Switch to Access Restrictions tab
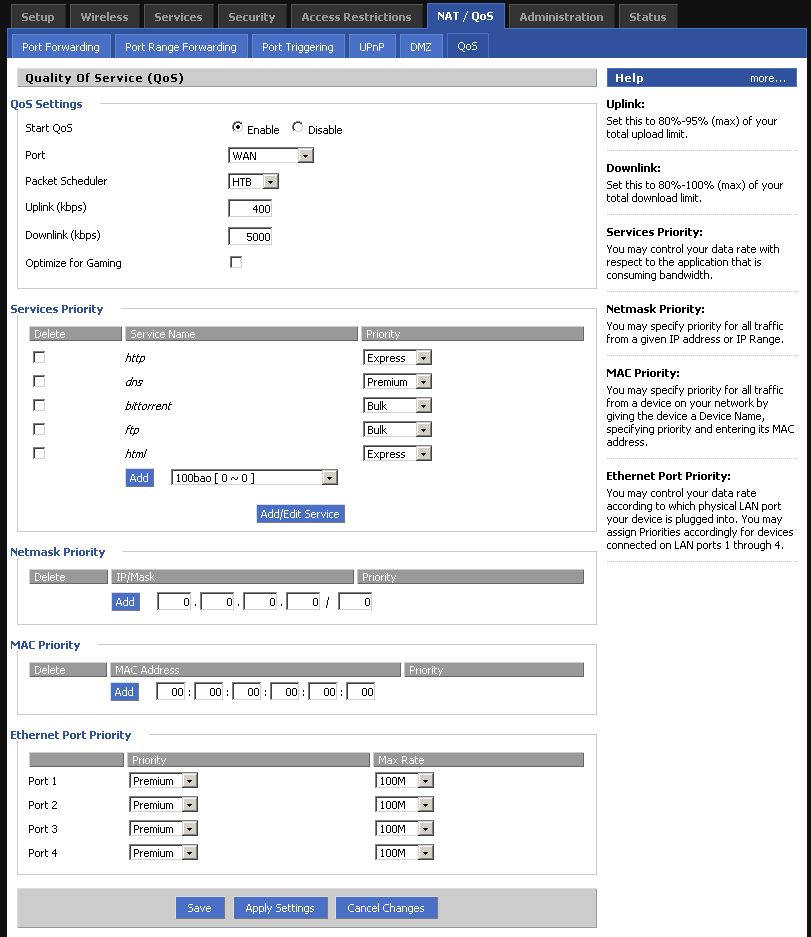The height and width of the screenshot is (937, 811). [356, 17]
